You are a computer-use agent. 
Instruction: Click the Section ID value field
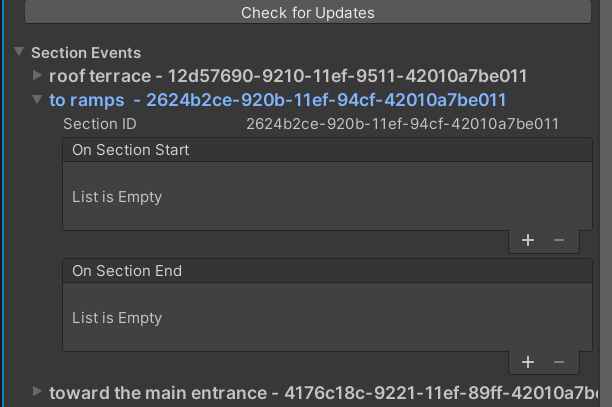coord(402,124)
